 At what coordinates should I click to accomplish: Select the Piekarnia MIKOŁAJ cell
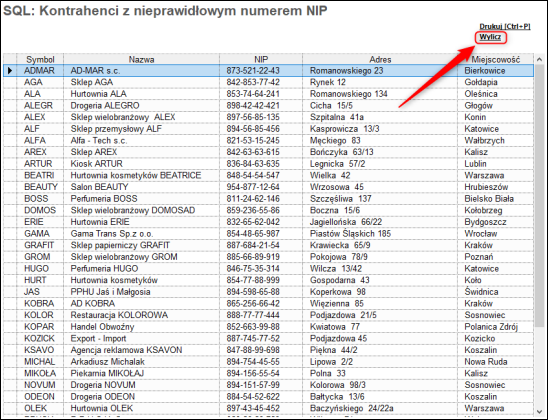click(142, 373)
